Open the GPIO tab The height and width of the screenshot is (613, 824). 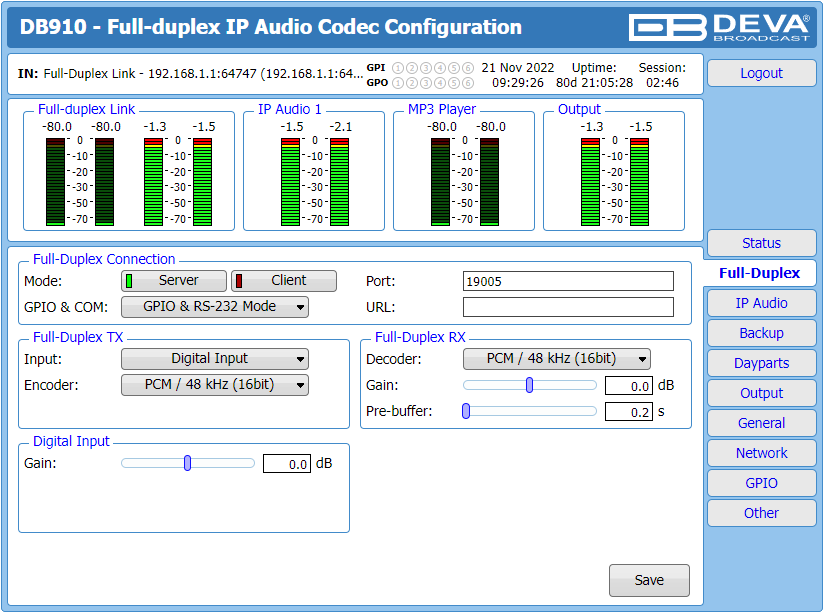point(761,483)
